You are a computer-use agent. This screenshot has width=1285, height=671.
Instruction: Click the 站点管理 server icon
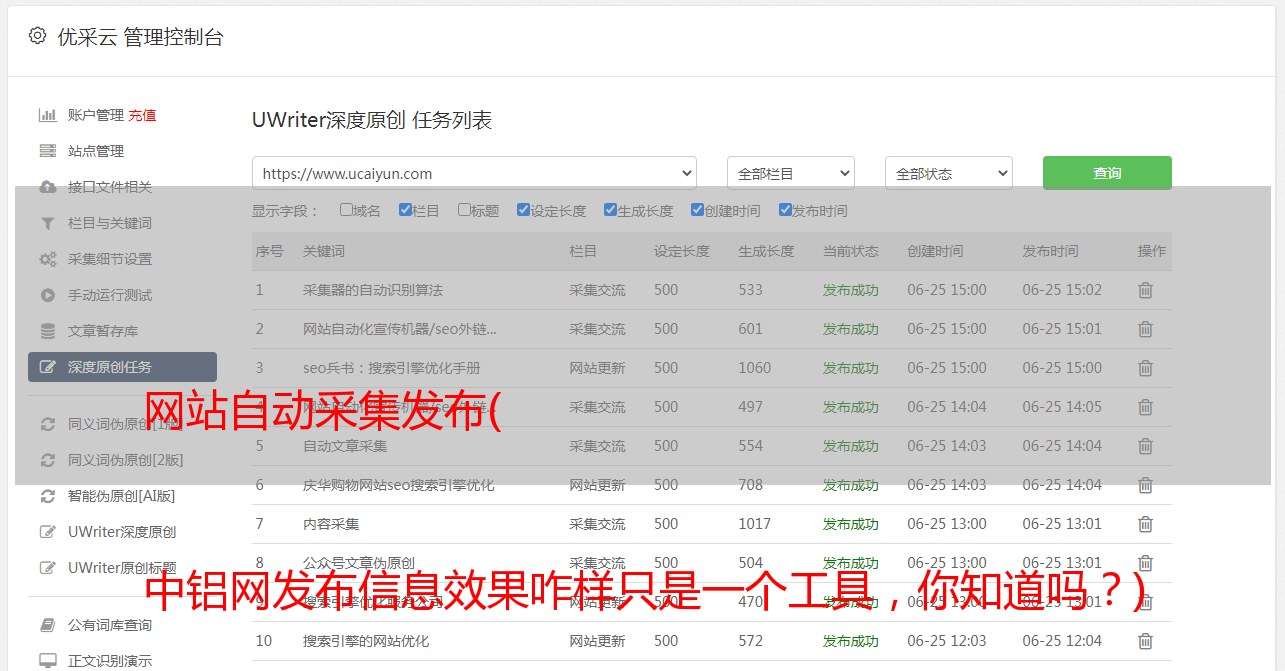(47, 151)
